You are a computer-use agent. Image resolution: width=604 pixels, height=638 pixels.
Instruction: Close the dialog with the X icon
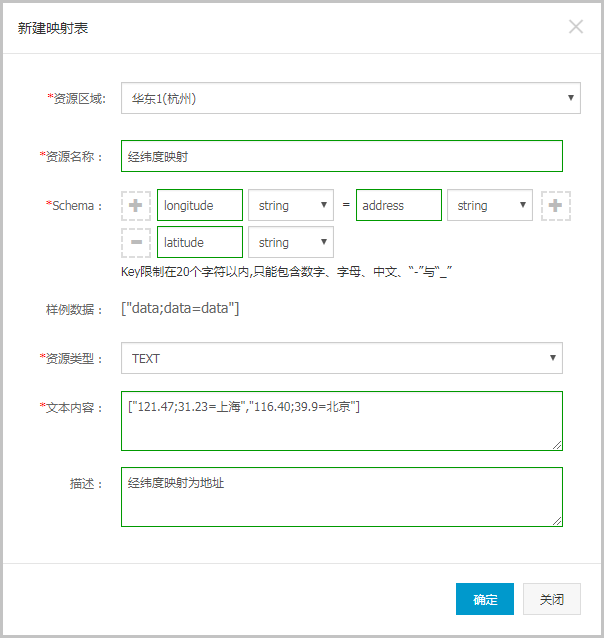point(576,27)
